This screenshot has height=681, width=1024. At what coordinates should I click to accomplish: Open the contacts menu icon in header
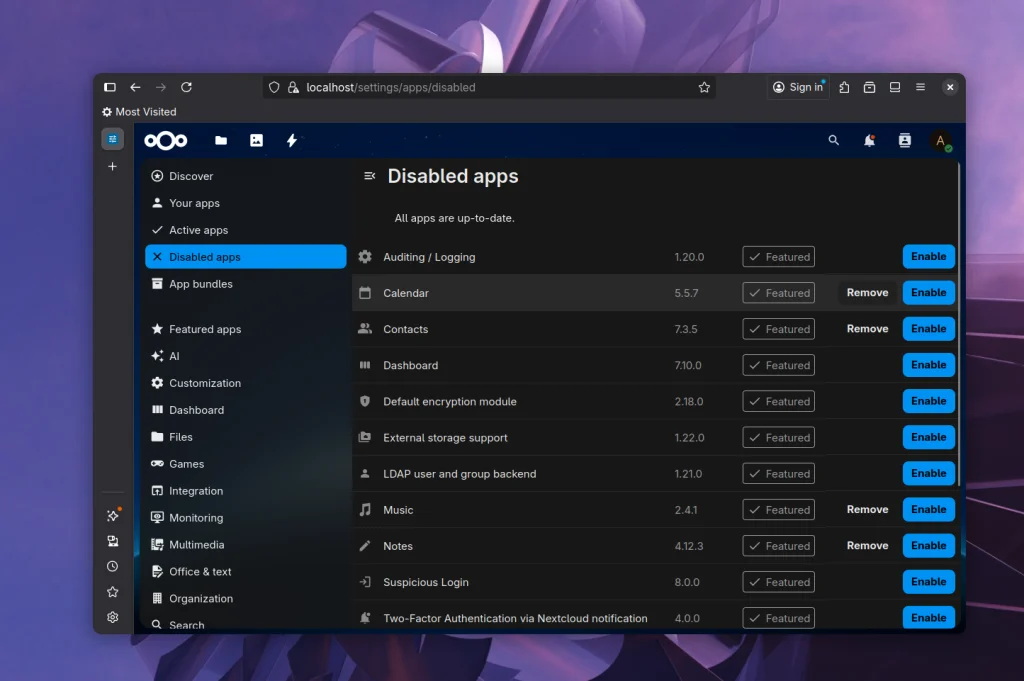(x=905, y=141)
